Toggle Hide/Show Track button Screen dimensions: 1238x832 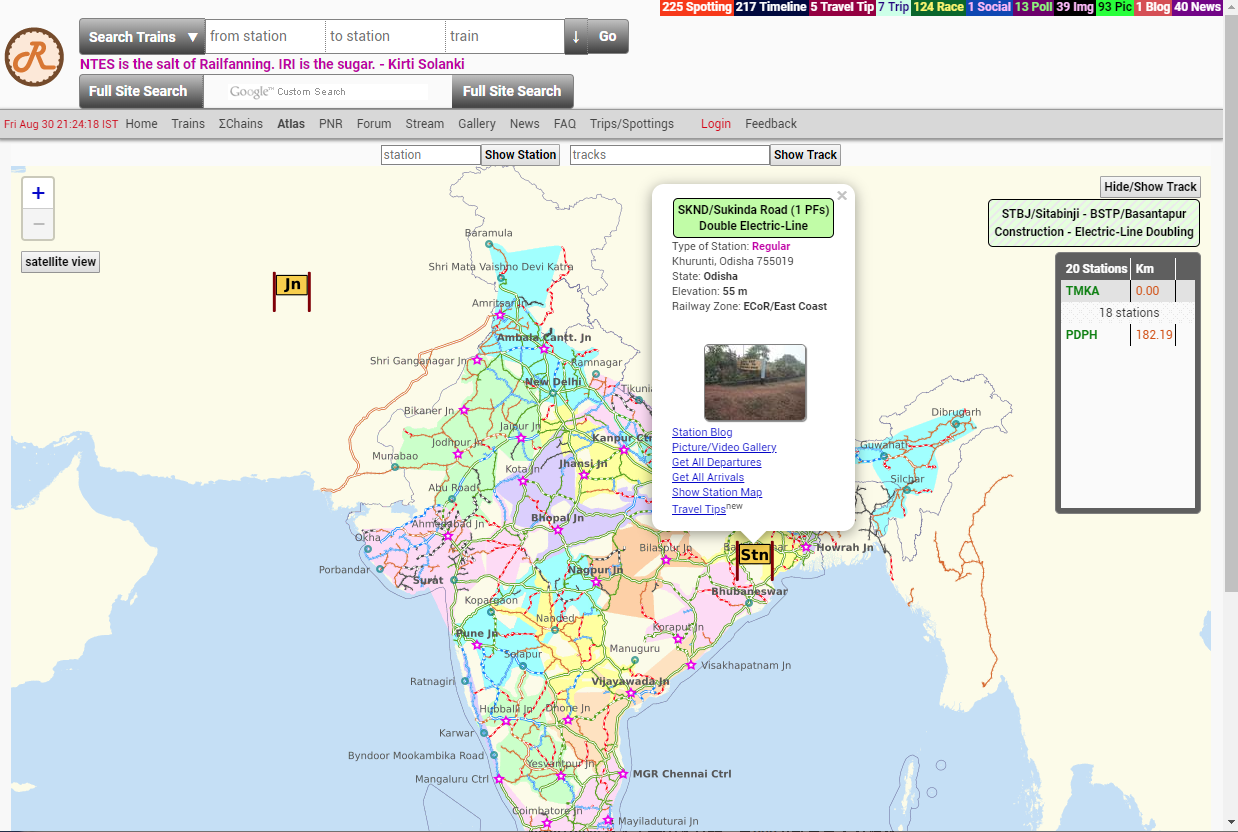coord(1150,187)
